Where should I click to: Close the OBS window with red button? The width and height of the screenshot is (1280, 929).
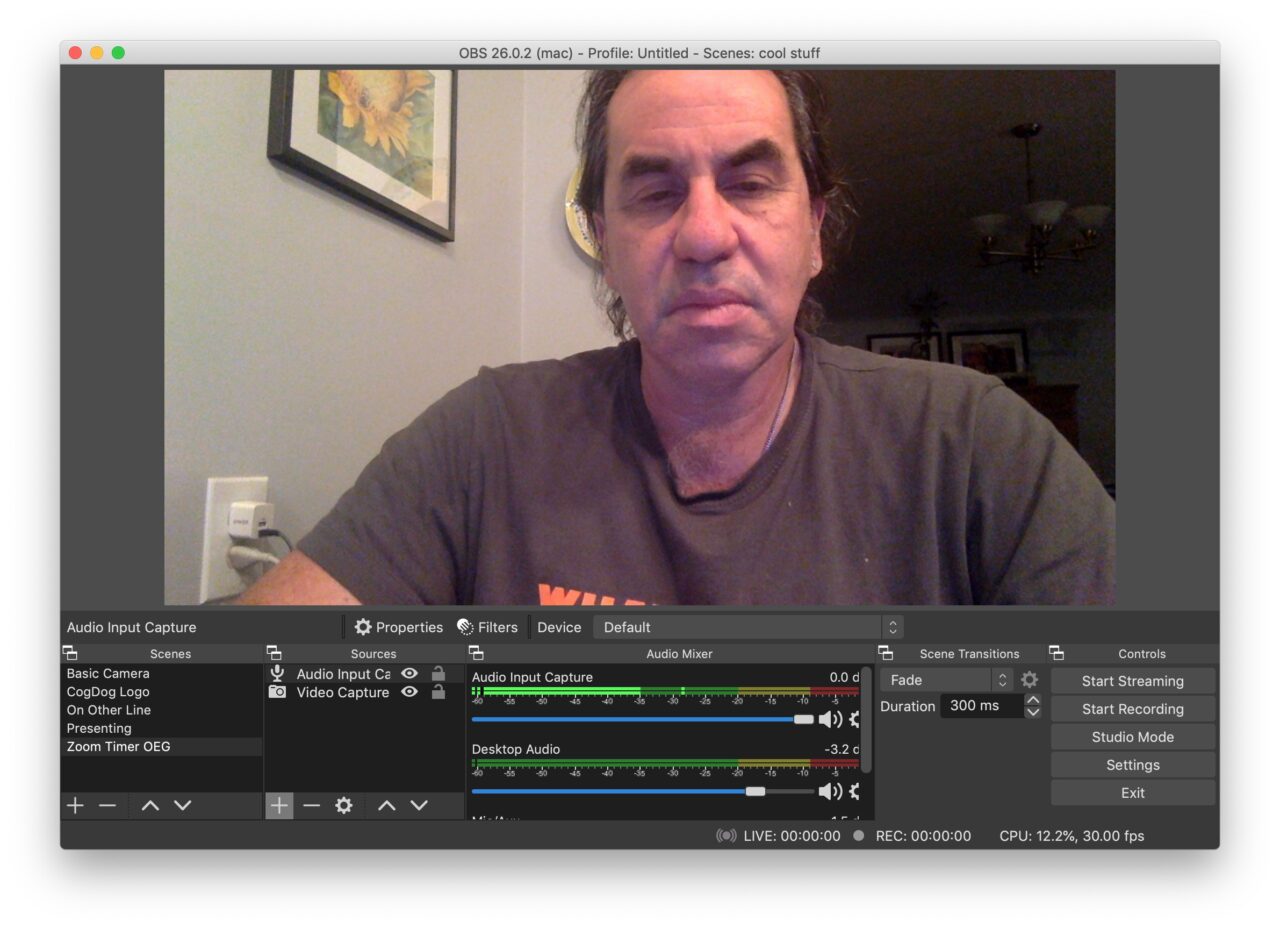tap(75, 53)
